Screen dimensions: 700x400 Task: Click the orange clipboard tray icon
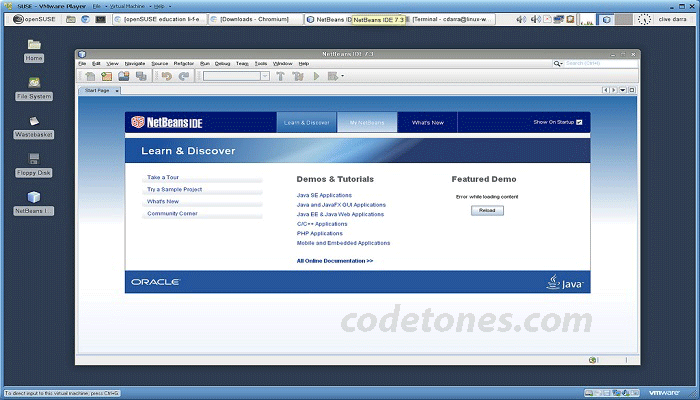[x=570, y=19]
